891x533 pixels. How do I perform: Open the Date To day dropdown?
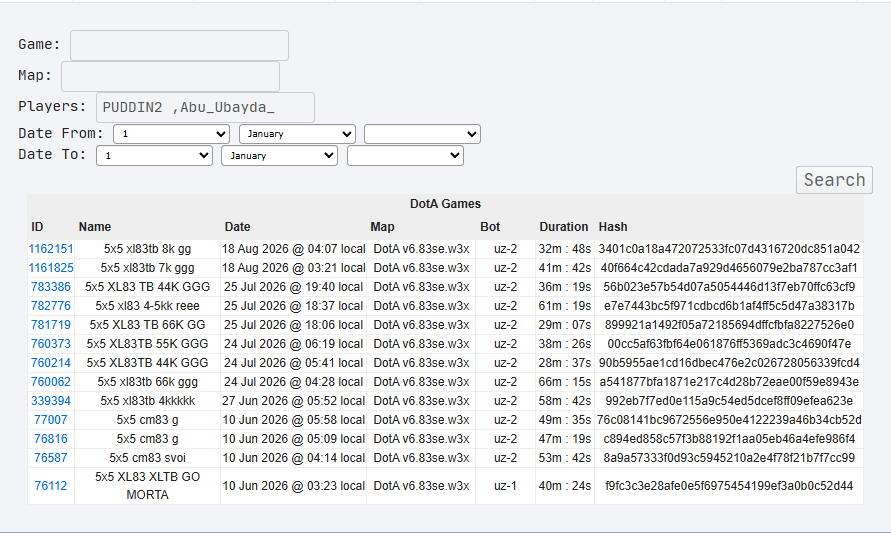pyautogui.click(x=154, y=156)
